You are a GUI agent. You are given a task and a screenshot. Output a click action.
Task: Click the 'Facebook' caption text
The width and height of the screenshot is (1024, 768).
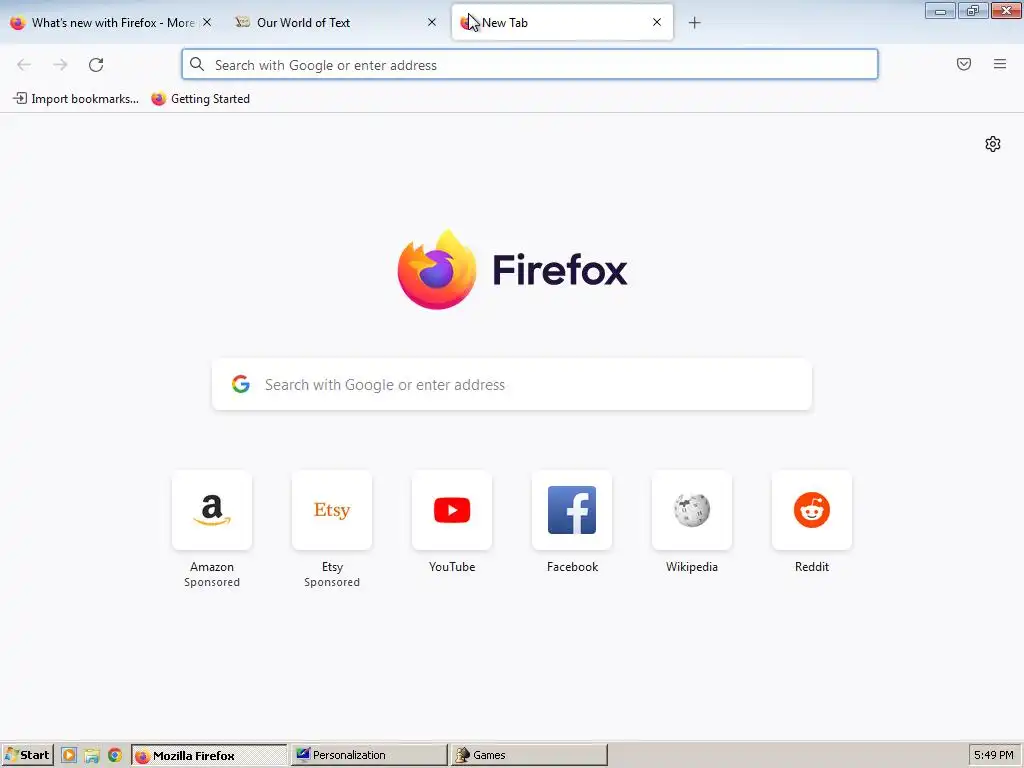point(572,567)
